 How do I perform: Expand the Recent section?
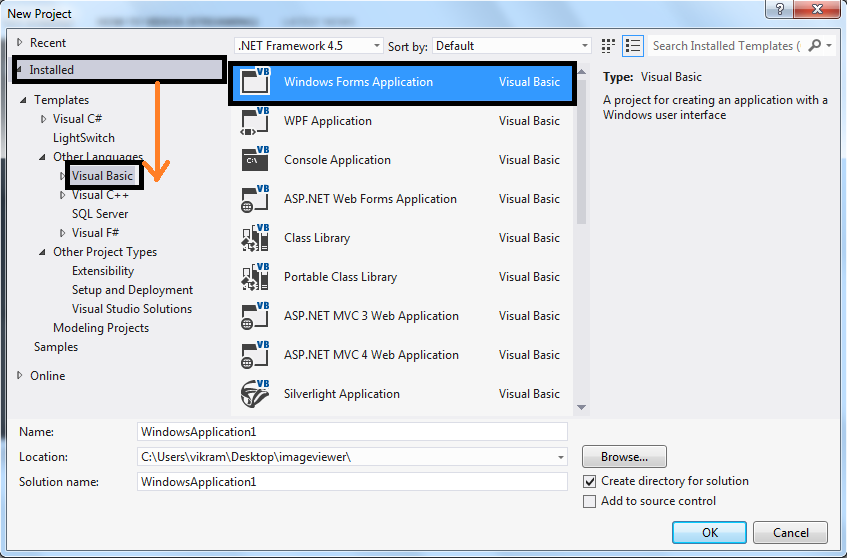pos(20,42)
